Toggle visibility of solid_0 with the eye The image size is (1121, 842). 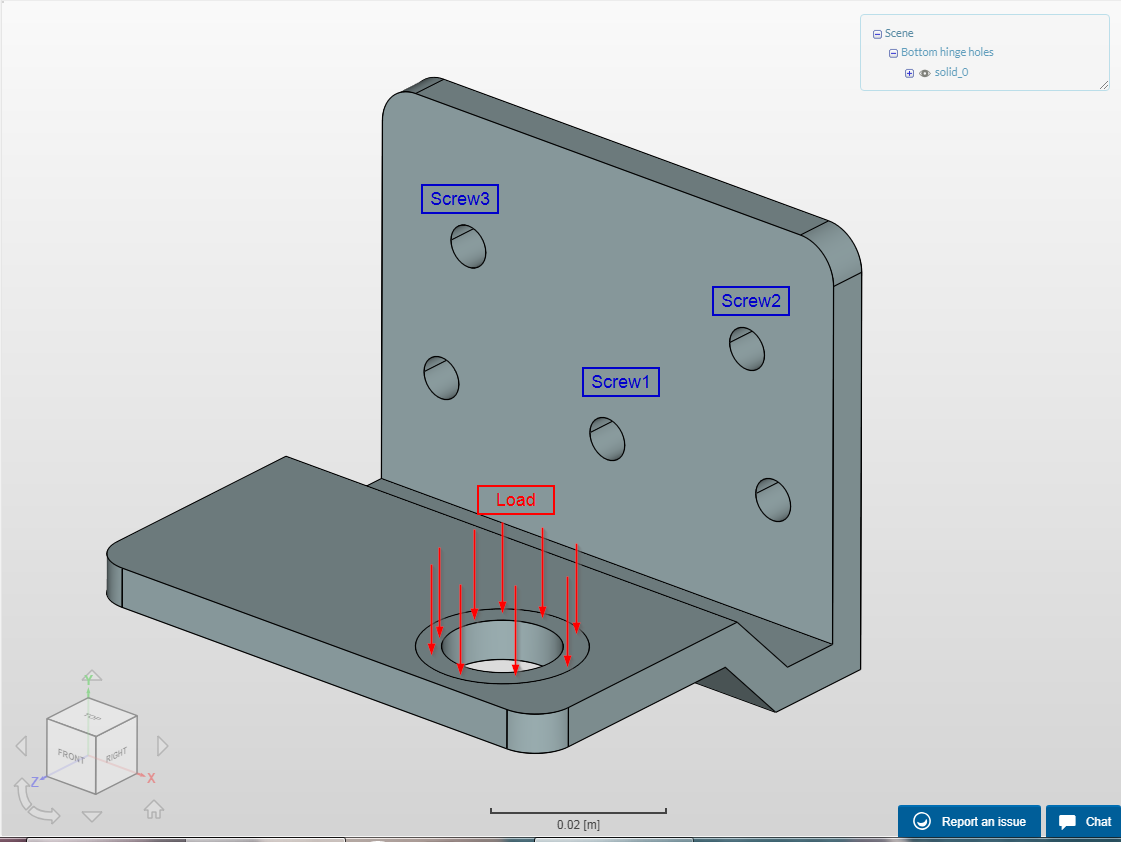coord(924,73)
